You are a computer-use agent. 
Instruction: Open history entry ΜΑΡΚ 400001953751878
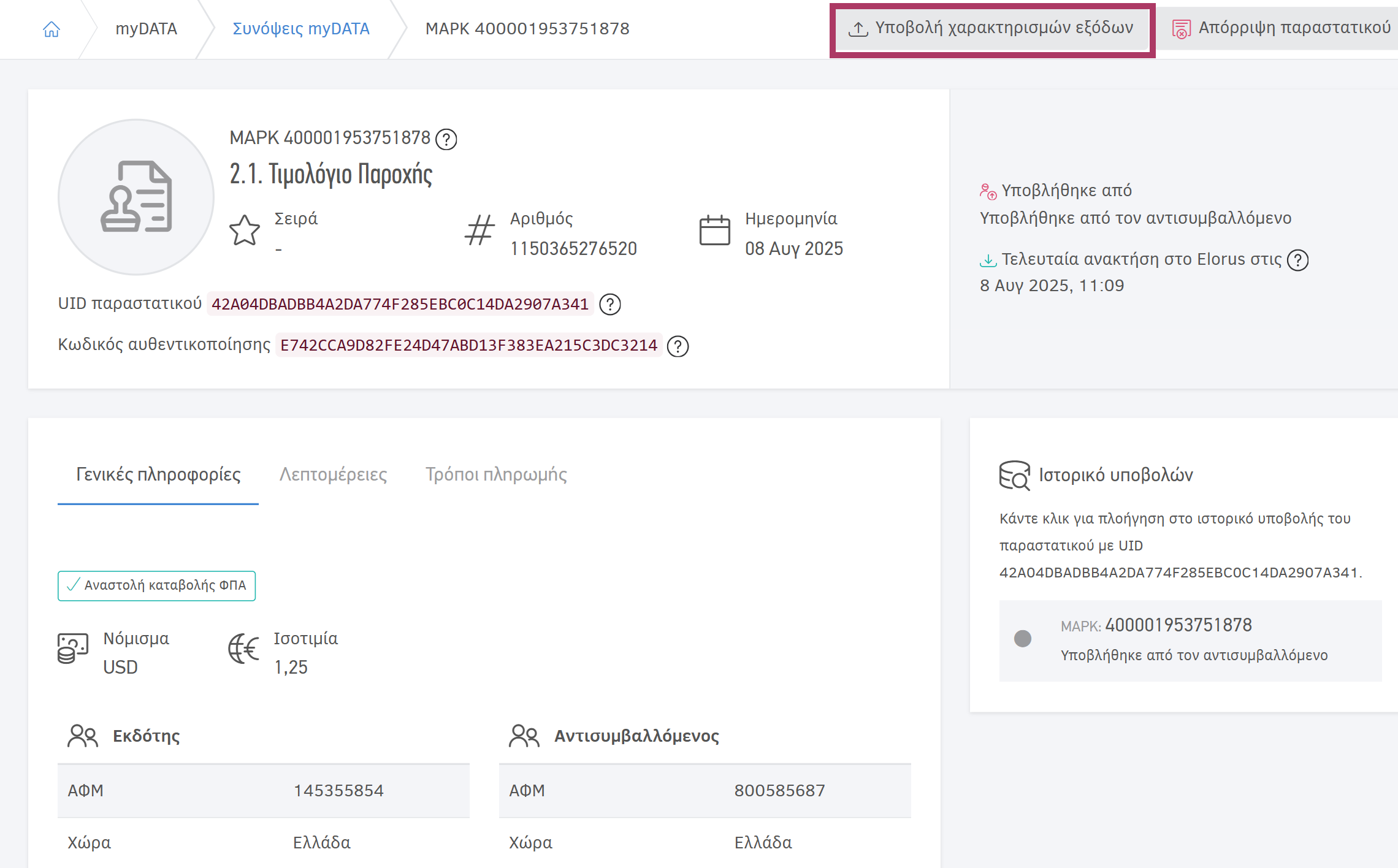click(1190, 641)
